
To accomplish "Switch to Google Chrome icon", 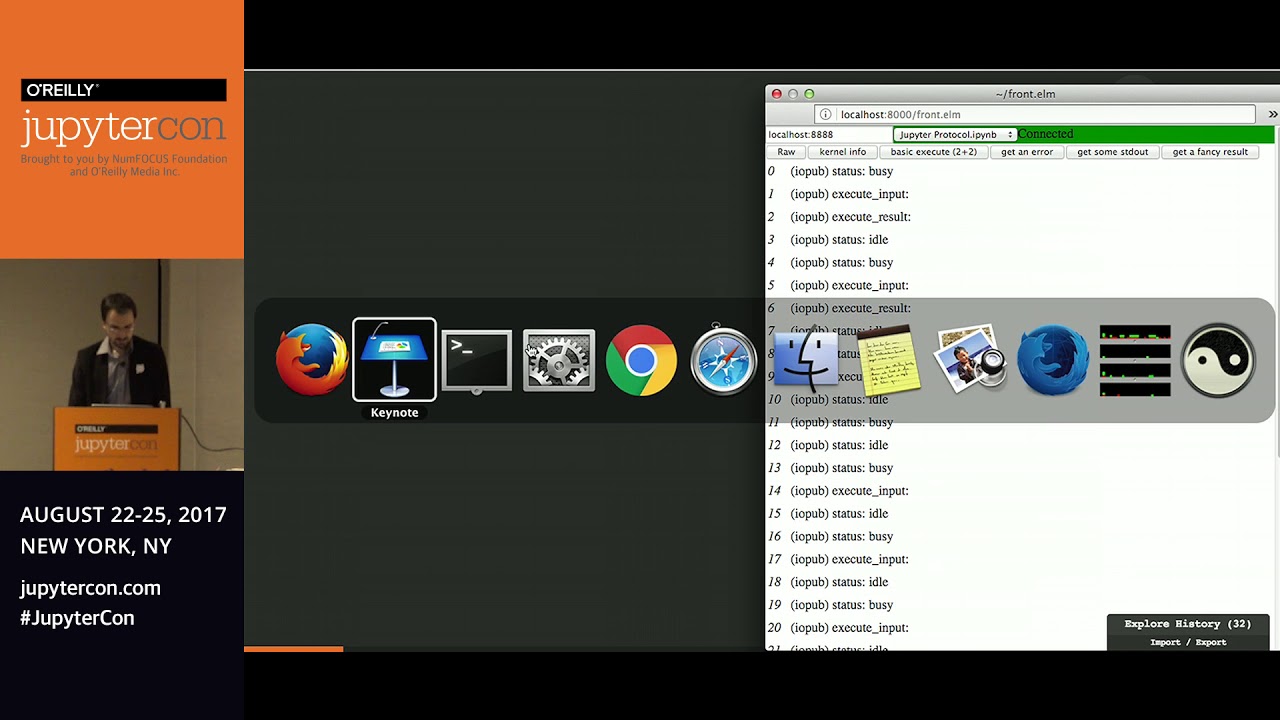I will coord(641,360).
